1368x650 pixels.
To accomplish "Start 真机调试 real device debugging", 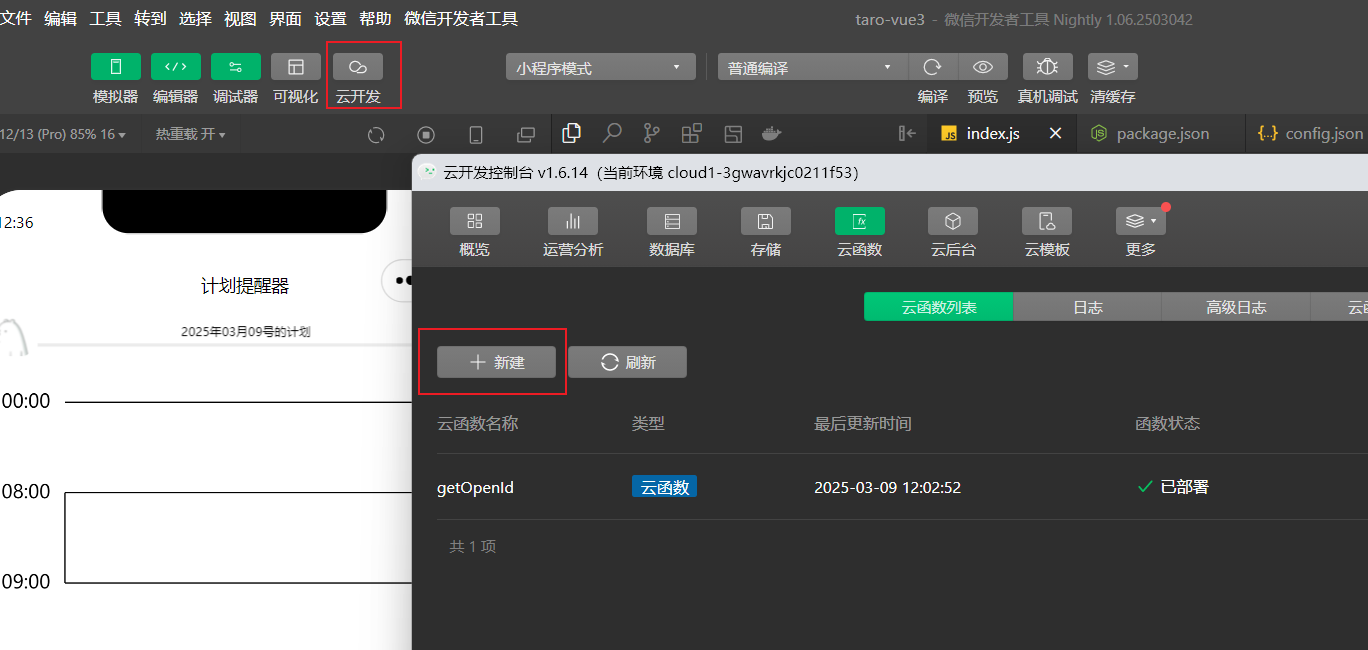I will 1048,67.
